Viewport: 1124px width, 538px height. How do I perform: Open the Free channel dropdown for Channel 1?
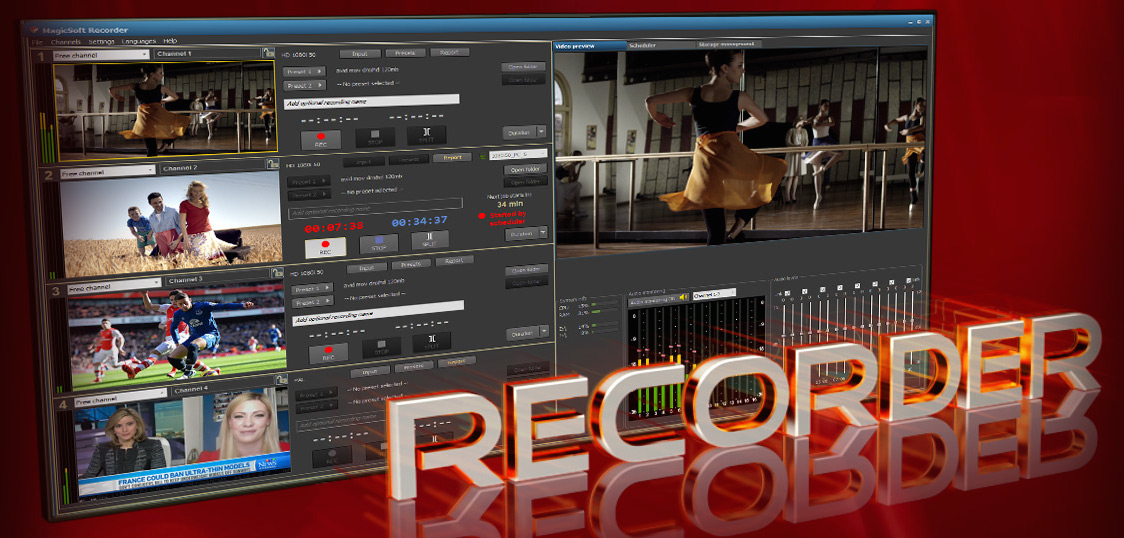[x=100, y=54]
